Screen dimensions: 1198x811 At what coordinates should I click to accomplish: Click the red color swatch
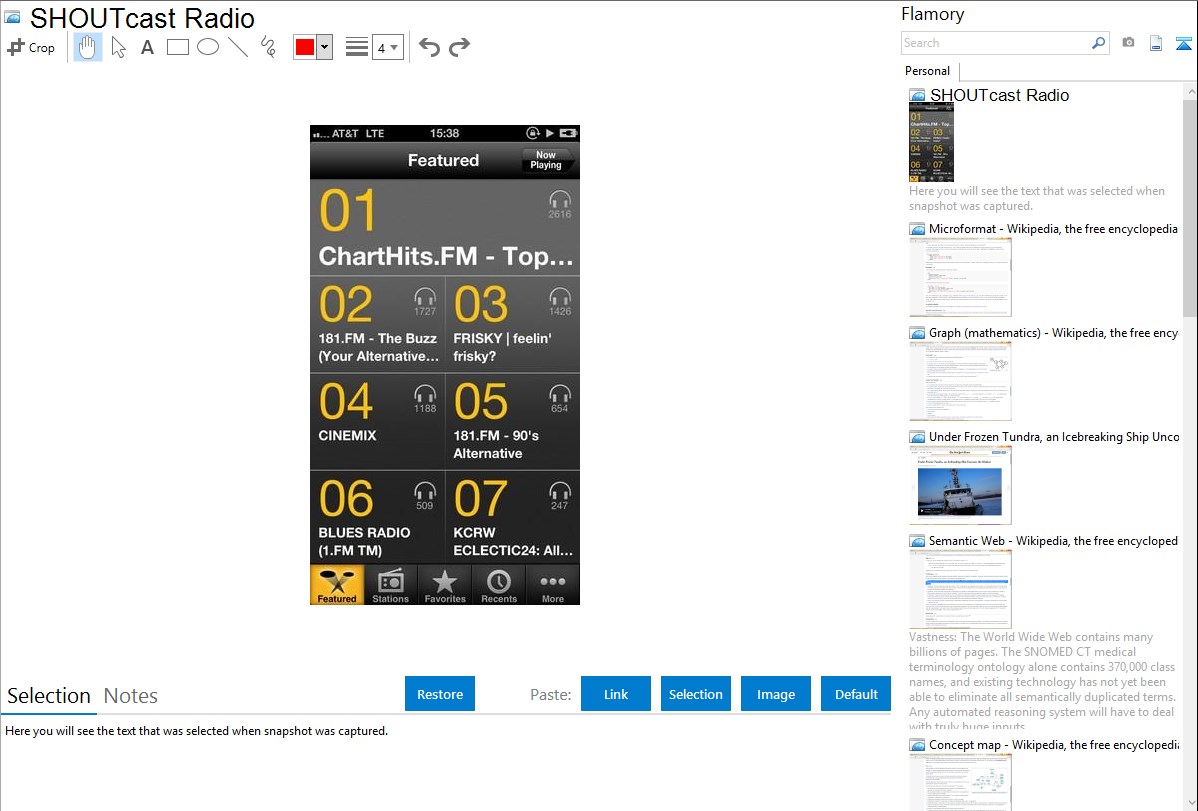tap(305, 47)
